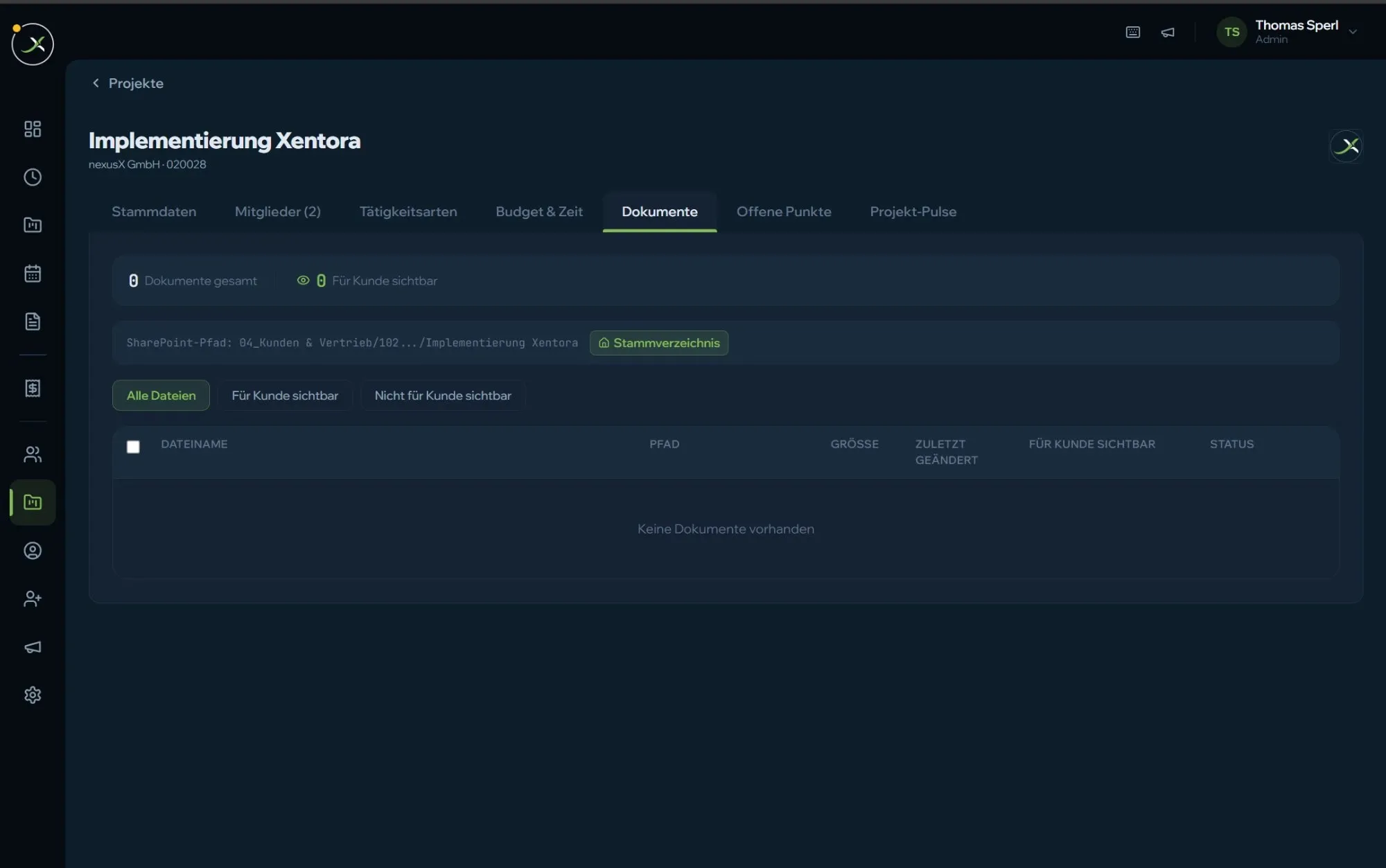Filter by Nicht für Kunde sichtbar

443,396
